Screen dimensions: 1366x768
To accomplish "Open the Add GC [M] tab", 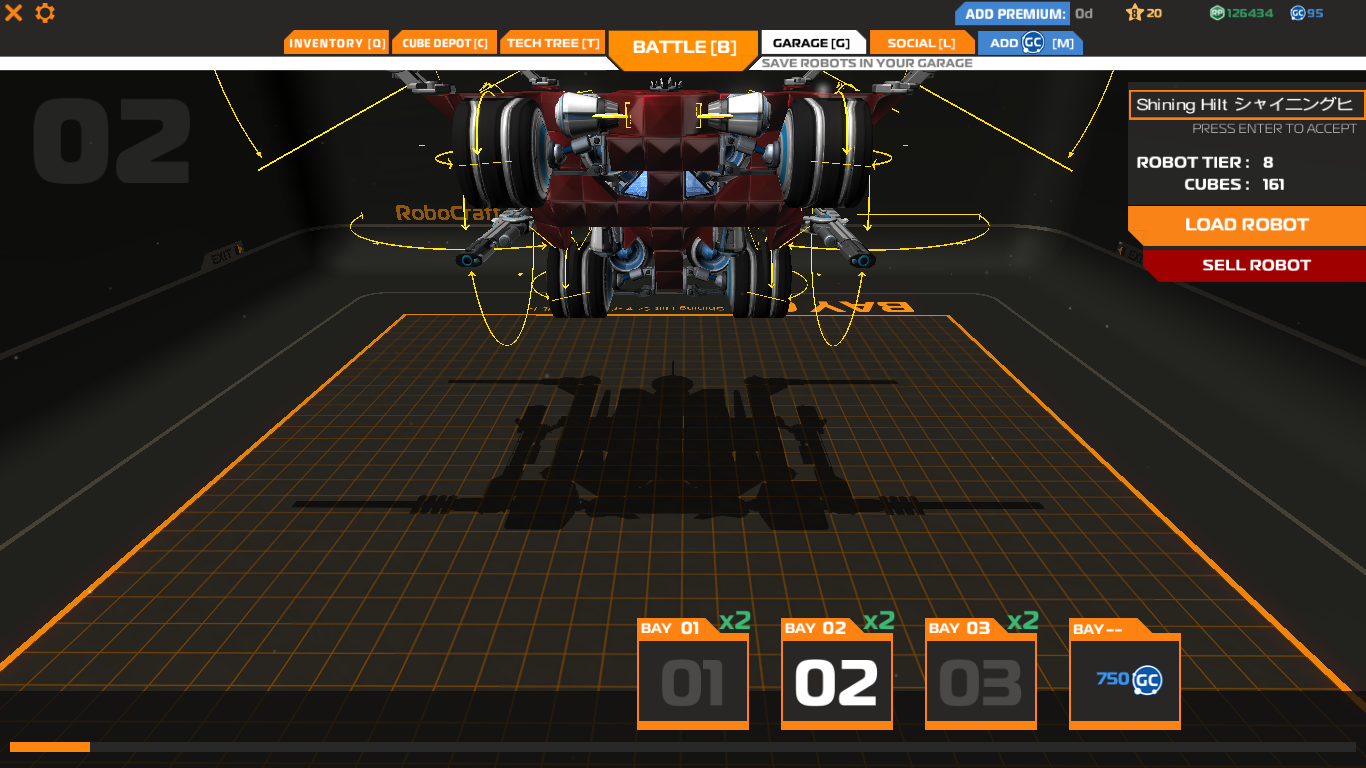I will point(1030,43).
